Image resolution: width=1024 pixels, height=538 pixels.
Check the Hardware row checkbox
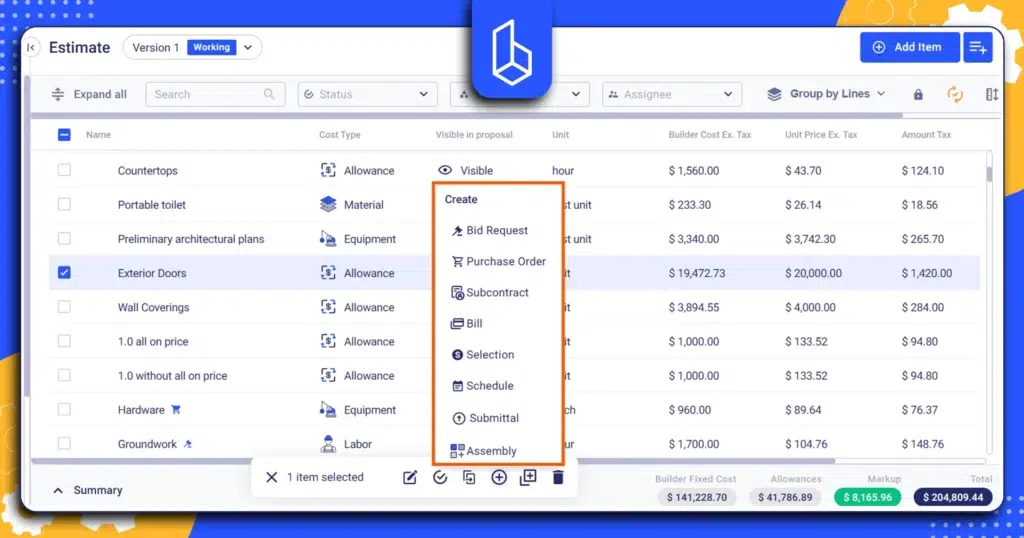click(x=64, y=409)
